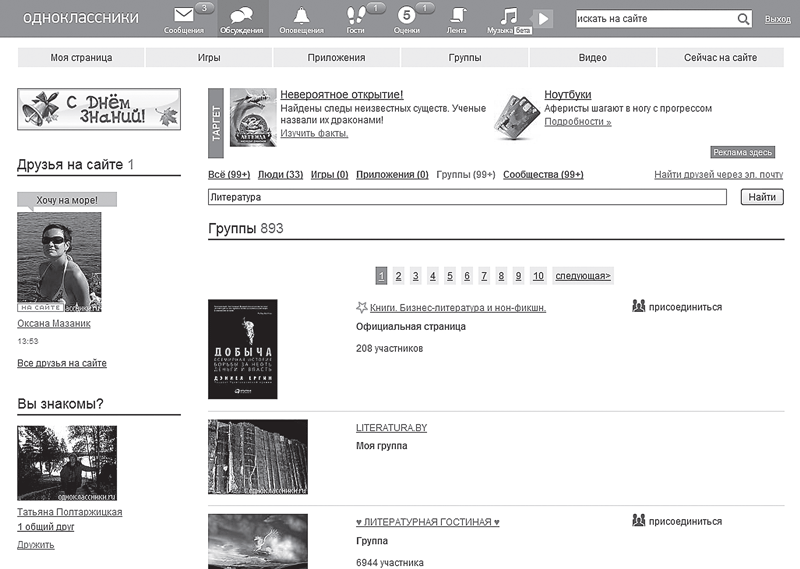Click the star icon beside Книги group
The height and width of the screenshot is (569, 800).
pos(361,307)
